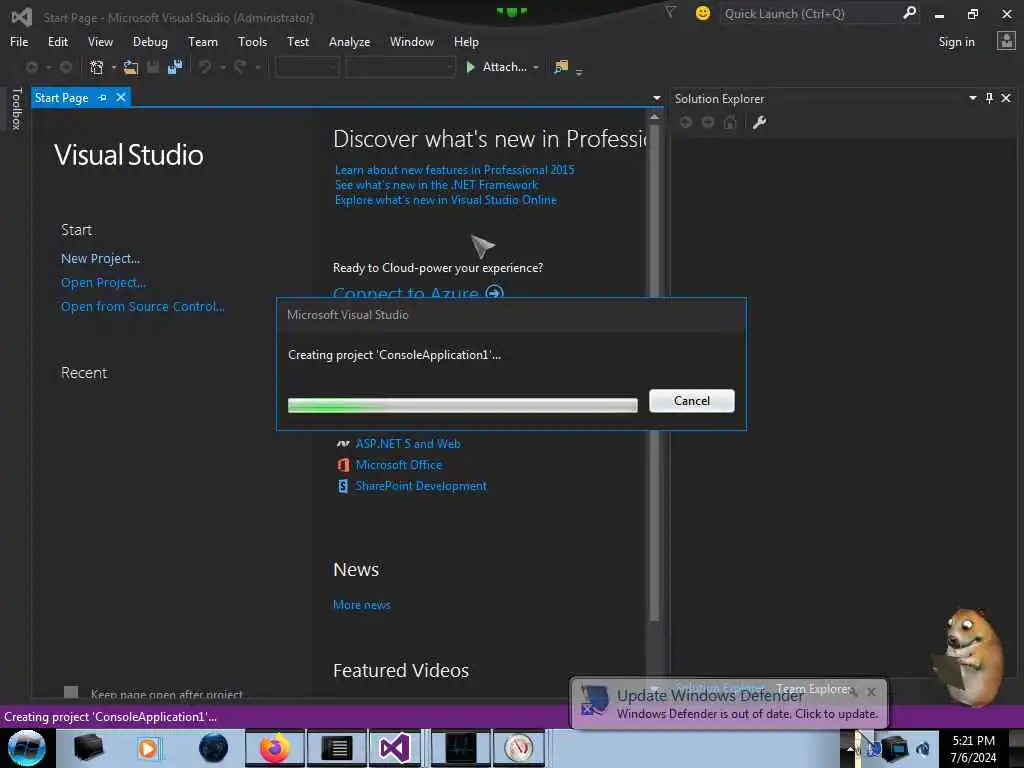Screen dimensions: 1024x768
Task: Click the Update Windows Defender notification
Action: [729, 703]
